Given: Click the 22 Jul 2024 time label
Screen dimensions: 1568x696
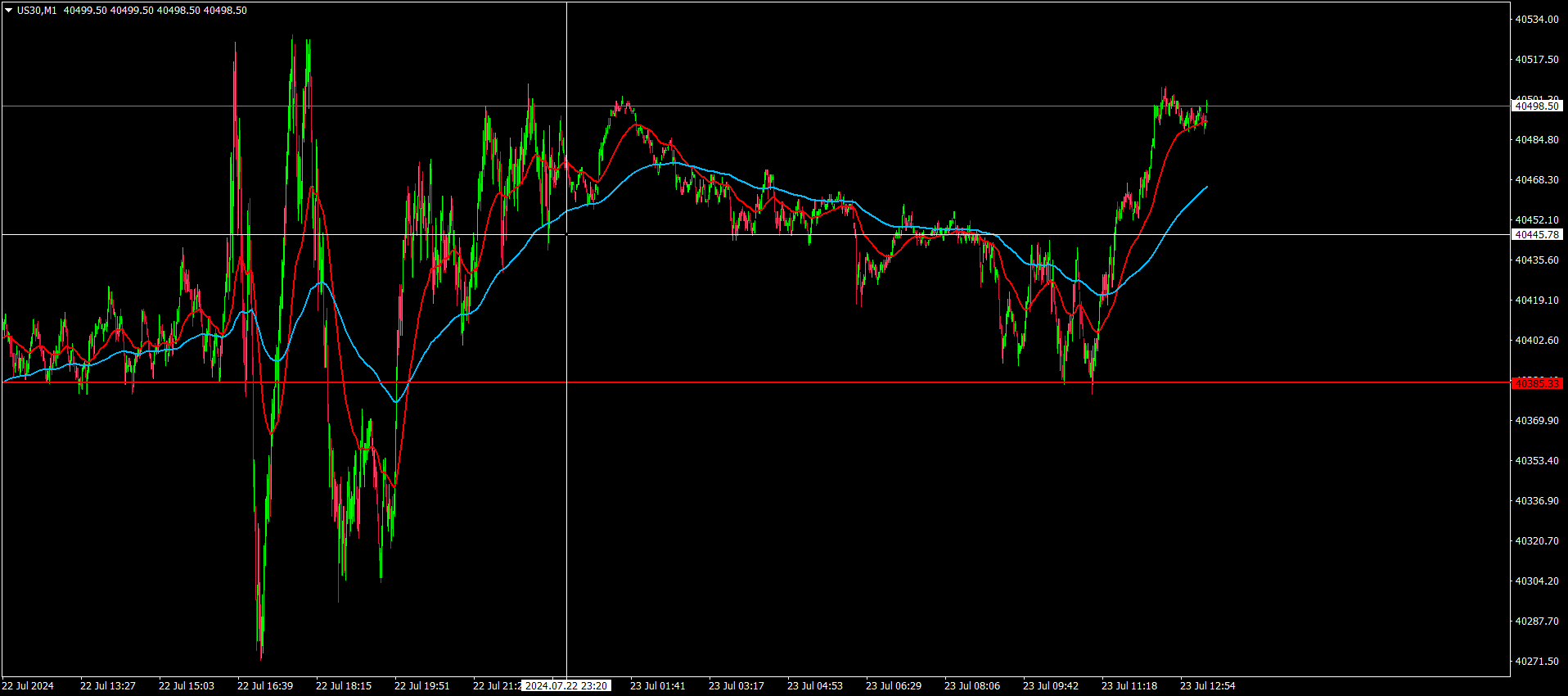Looking at the screenshot, I should pyautogui.click(x=28, y=686).
